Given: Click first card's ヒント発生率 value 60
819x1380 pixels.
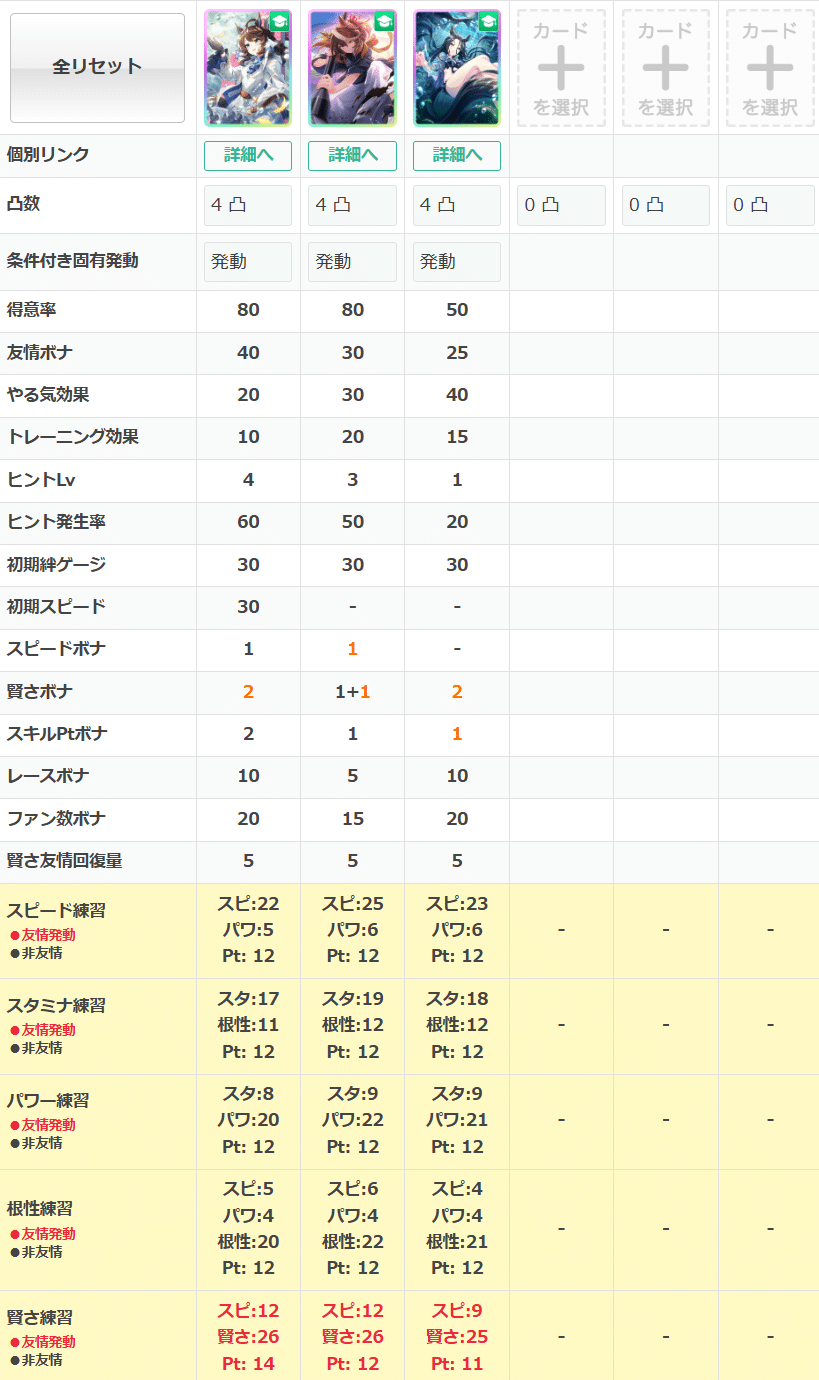Looking at the screenshot, I should (248, 522).
